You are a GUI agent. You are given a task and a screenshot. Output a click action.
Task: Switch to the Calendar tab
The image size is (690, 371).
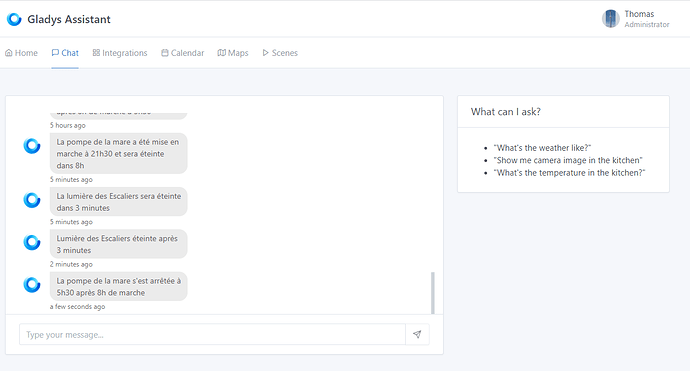tap(182, 53)
